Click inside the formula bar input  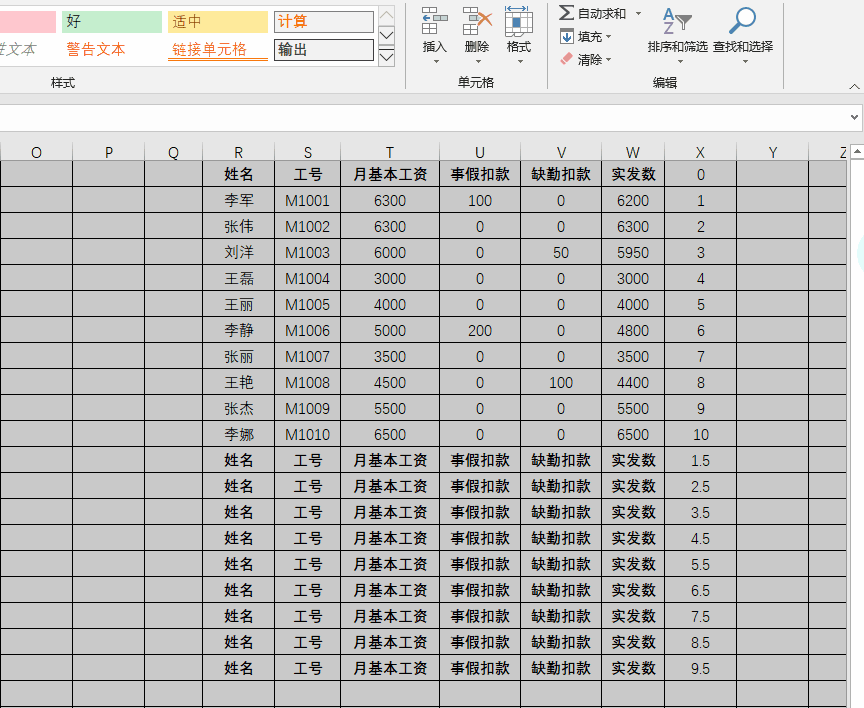(422, 117)
